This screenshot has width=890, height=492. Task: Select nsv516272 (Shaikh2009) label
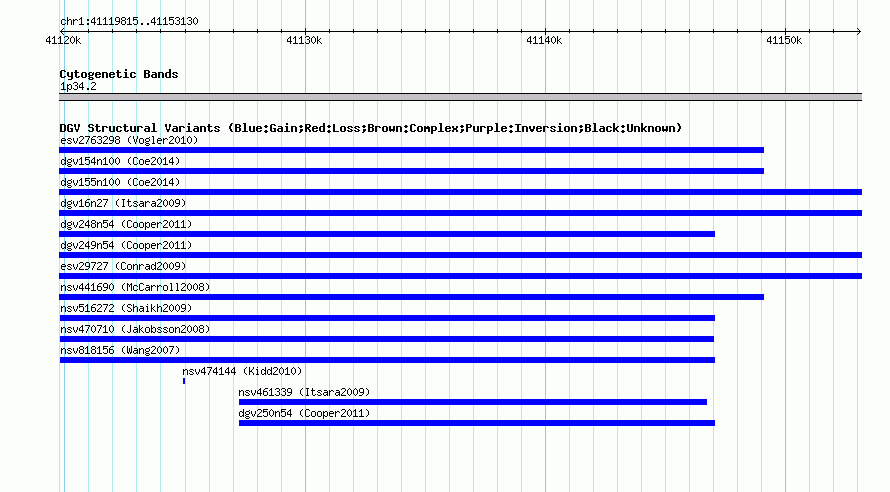[x=126, y=308]
